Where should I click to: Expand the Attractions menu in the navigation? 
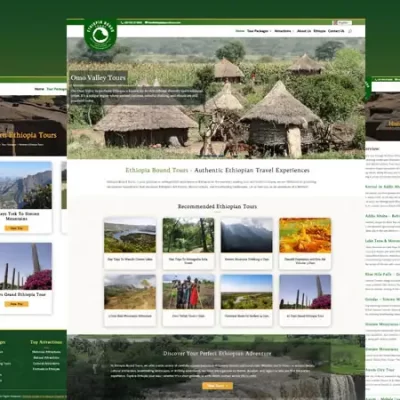pos(284,31)
